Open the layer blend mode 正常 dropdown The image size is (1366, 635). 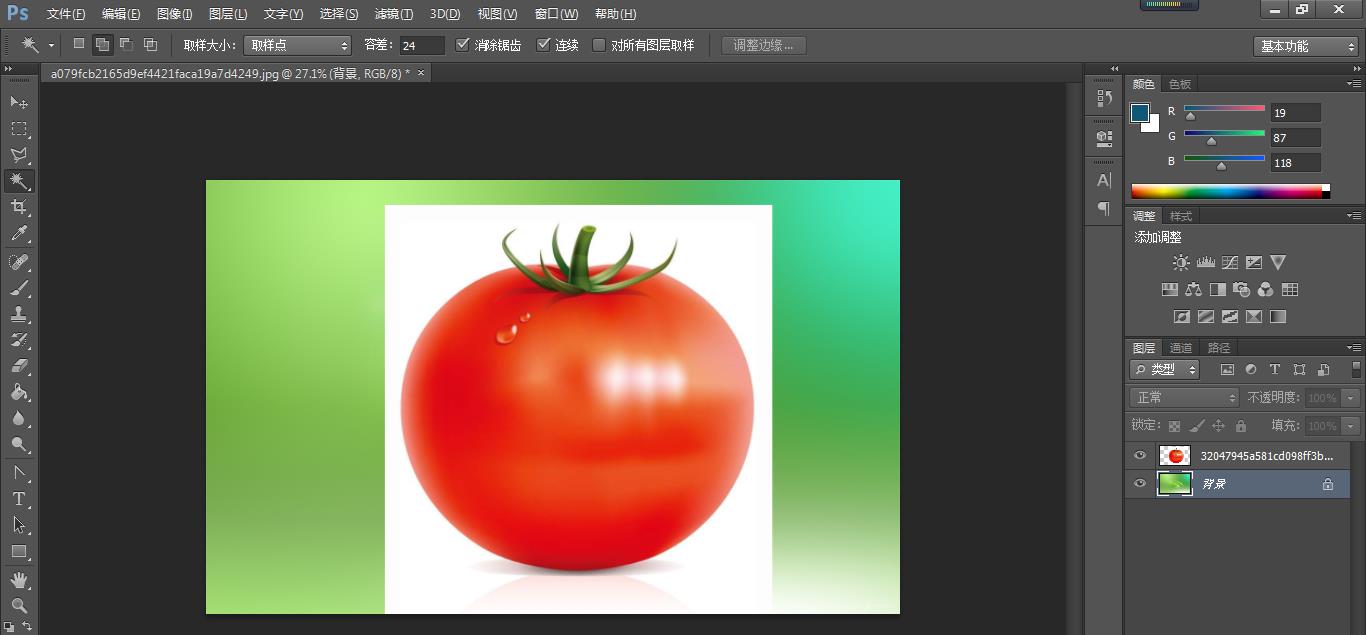[1184, 398]
